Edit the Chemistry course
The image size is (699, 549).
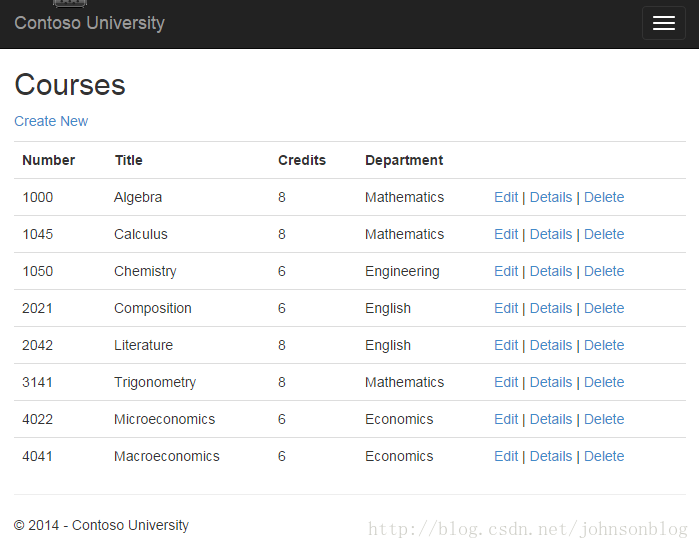click(506, 271)
